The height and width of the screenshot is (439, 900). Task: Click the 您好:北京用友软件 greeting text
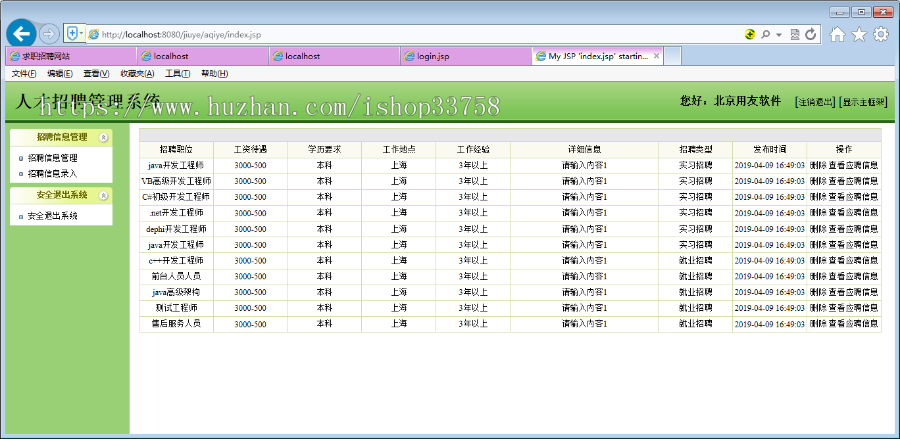click(730, 101)
